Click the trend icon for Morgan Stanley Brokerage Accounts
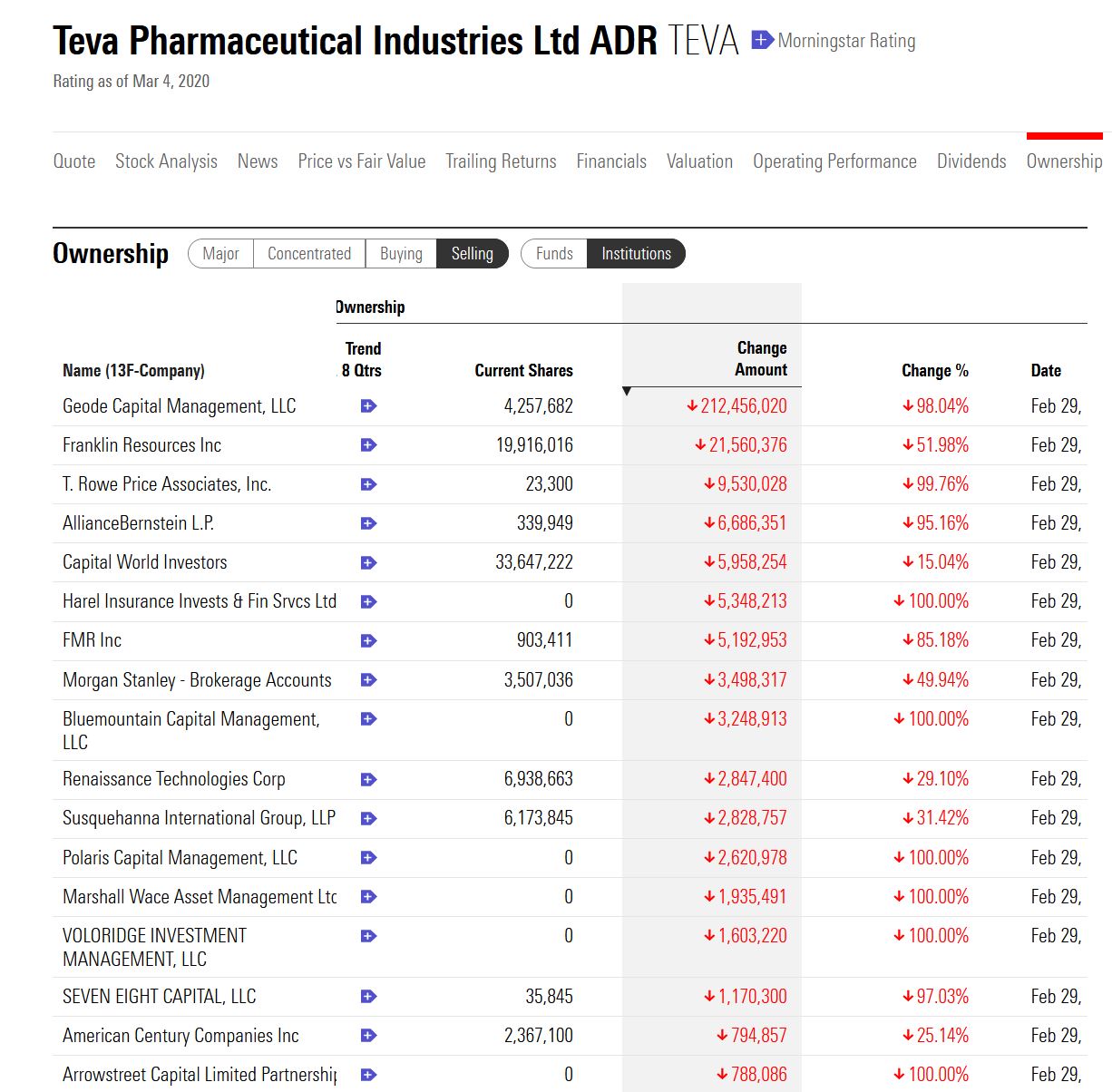Image resolution: width=1112 pixels, height=1092 pixels. point(367,679)
